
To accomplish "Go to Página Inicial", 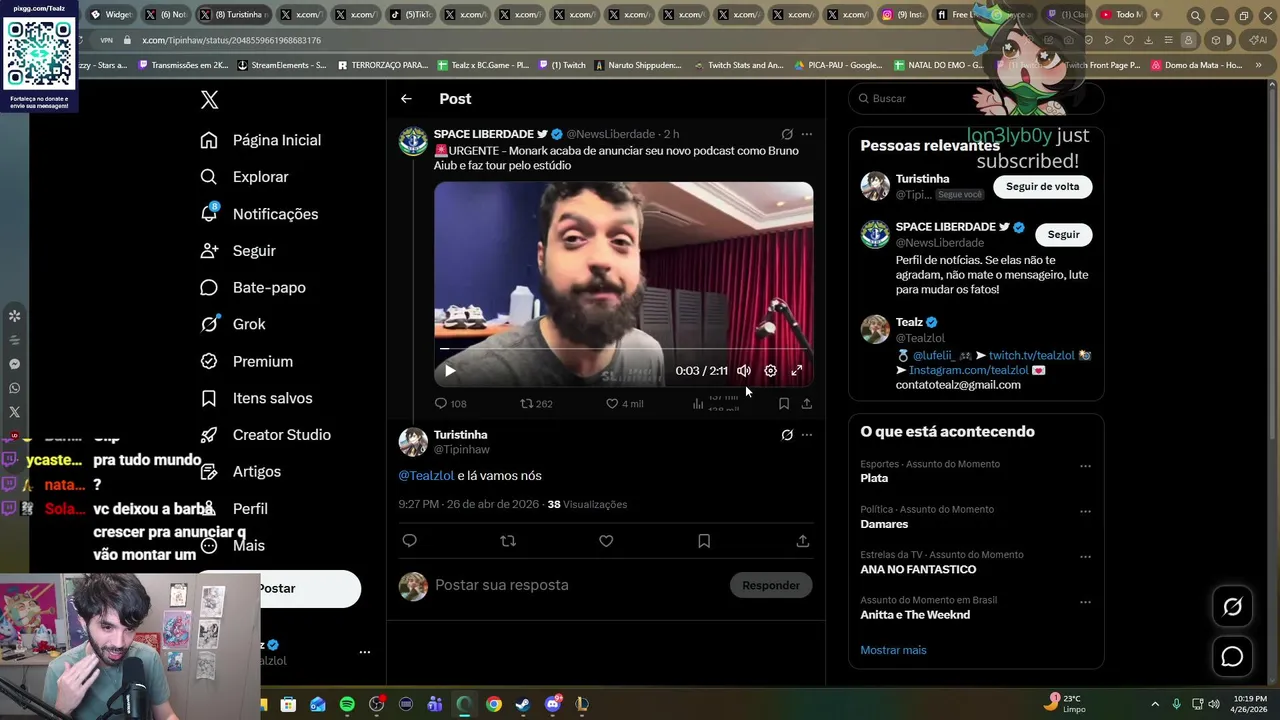I will [x=260, y=140].
